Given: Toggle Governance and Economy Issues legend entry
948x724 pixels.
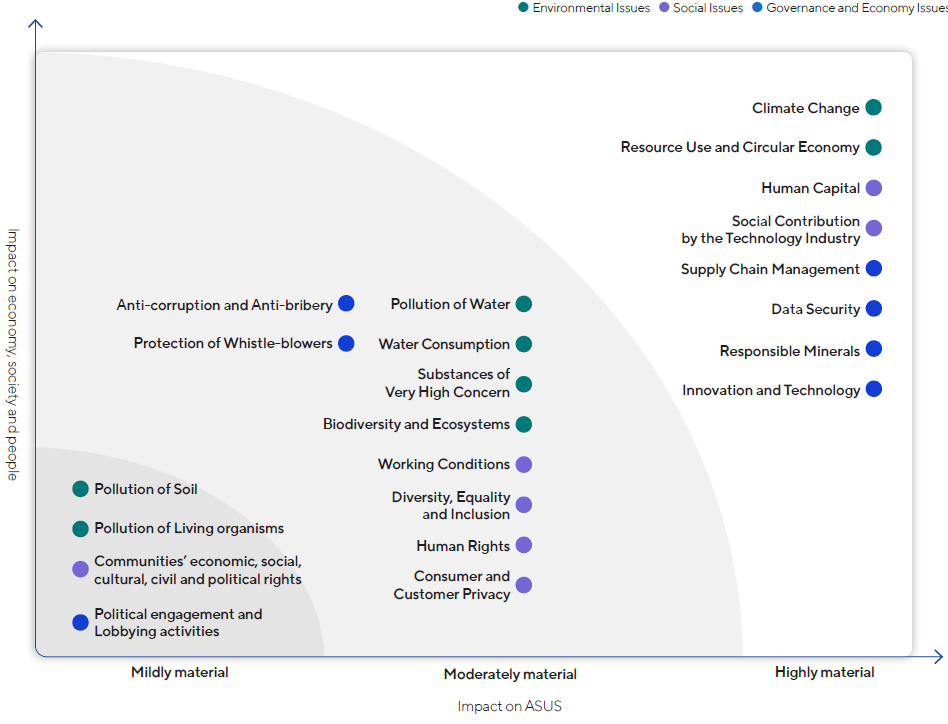Looking at the screenshot, I should click(x=850, y=8).
